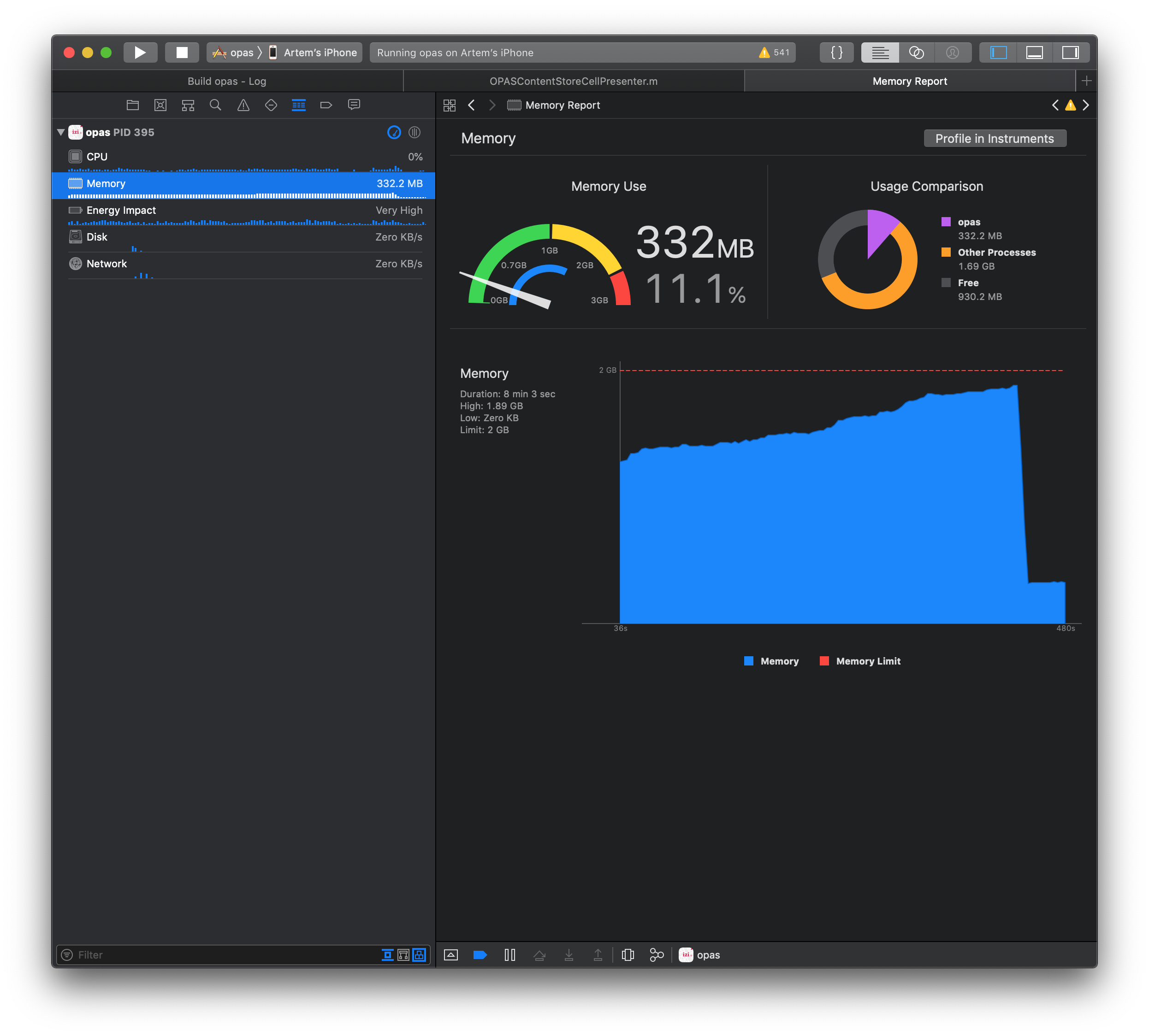Pause program execution in debug bar
The image size is (1149, 1036).
pyautogui.click(x=509, y=954)
